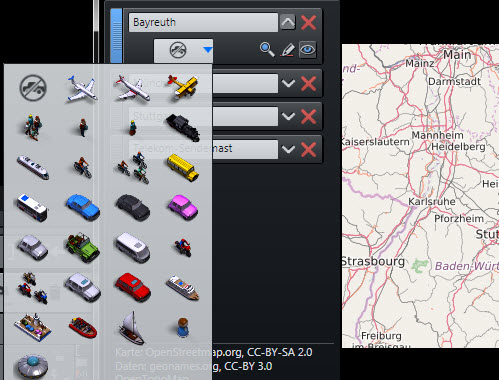
Task: Pick the single woman hiker with yellow hat
Action: point(132,128)
